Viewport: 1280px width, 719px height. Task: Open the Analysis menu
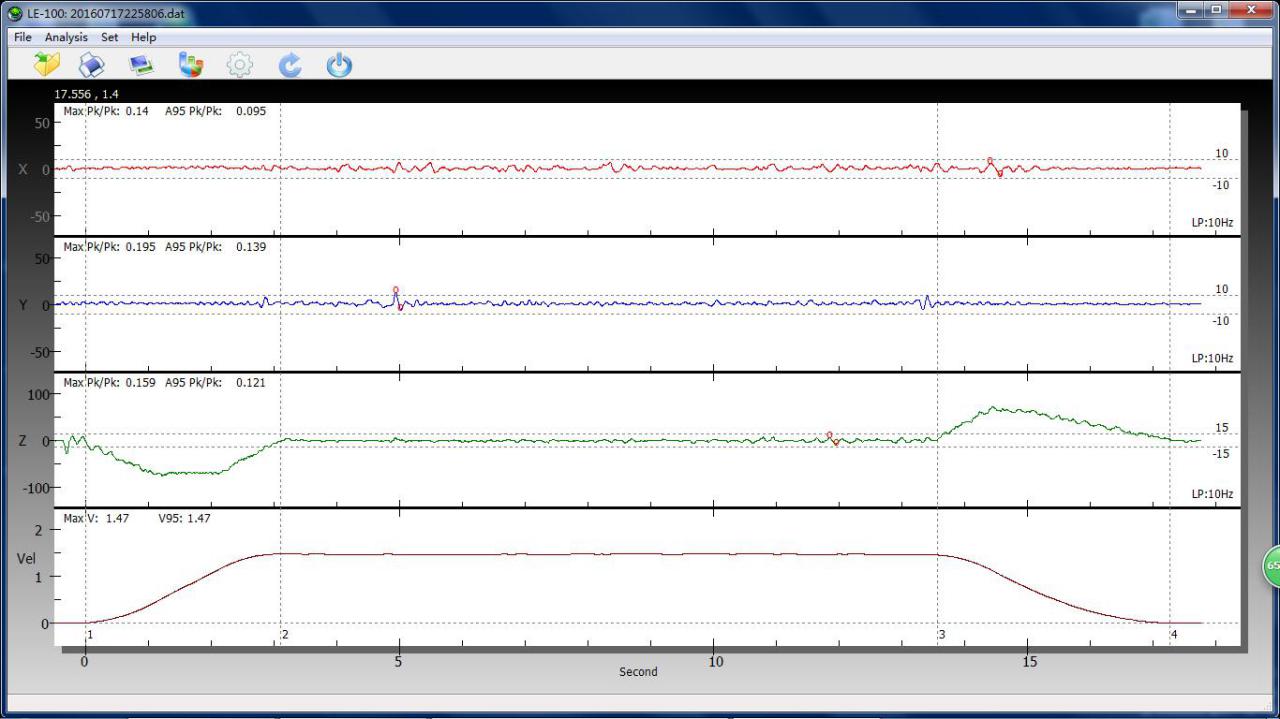[66, 37]
